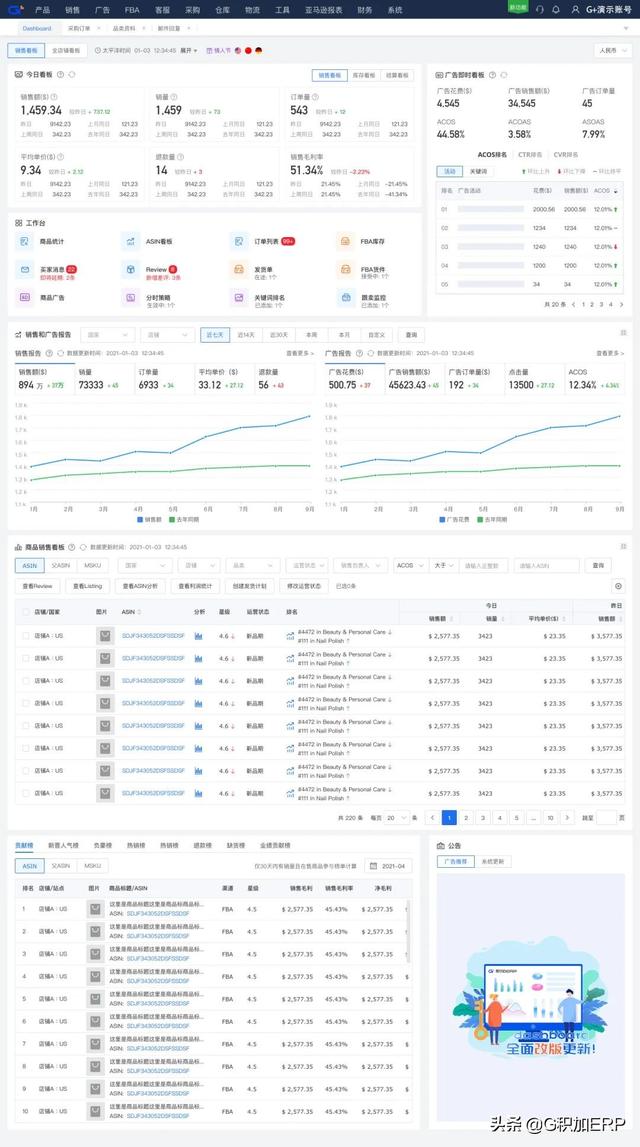Open the FBA货件 workbench shortcut
The image size is (640, 1147).
345,270
